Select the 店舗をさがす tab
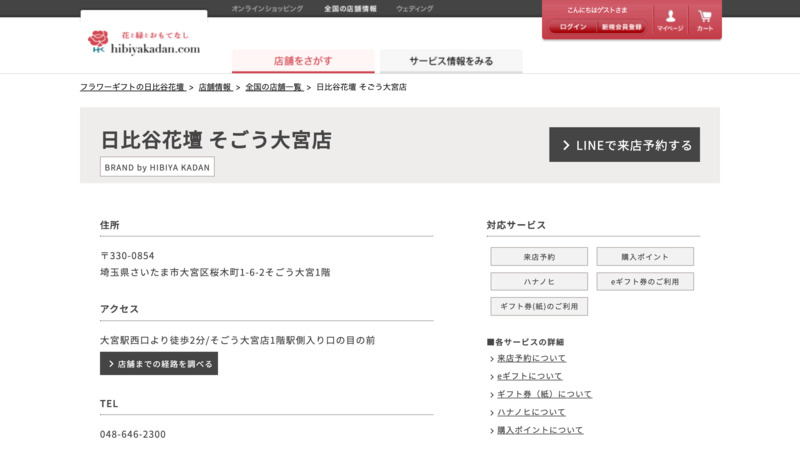This screenshot has height=451, width=800. pyautogui.click(x=303, y=61)
